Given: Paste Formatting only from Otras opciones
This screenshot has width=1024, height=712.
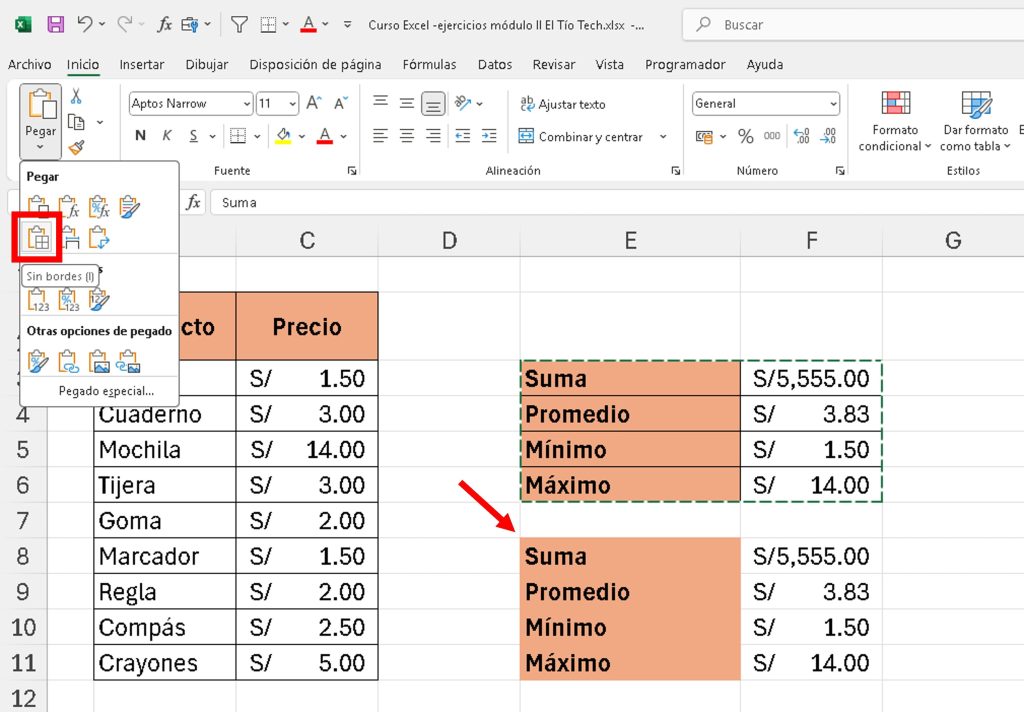Looking at the screenshot, I should 38,361.
